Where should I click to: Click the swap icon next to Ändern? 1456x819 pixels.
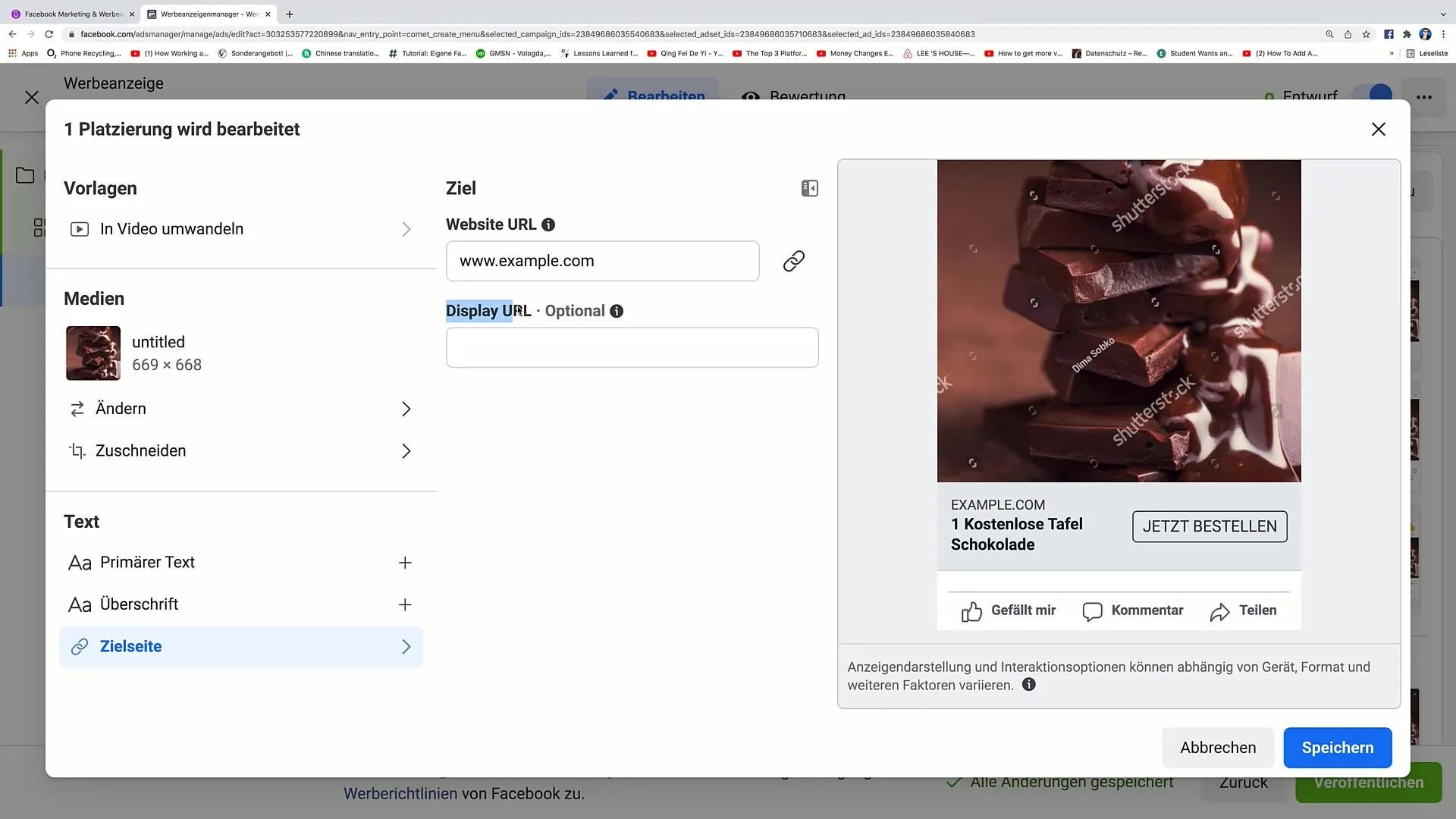[77, 409]
